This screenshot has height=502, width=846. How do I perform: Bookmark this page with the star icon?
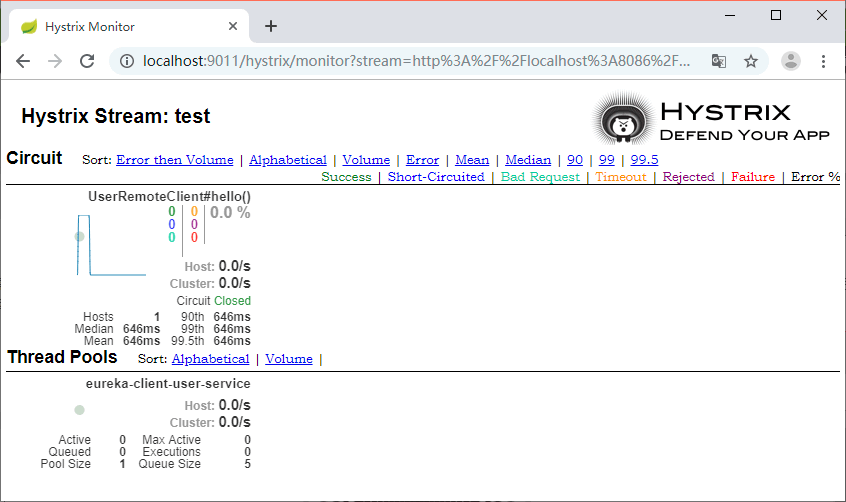(751, 61)
